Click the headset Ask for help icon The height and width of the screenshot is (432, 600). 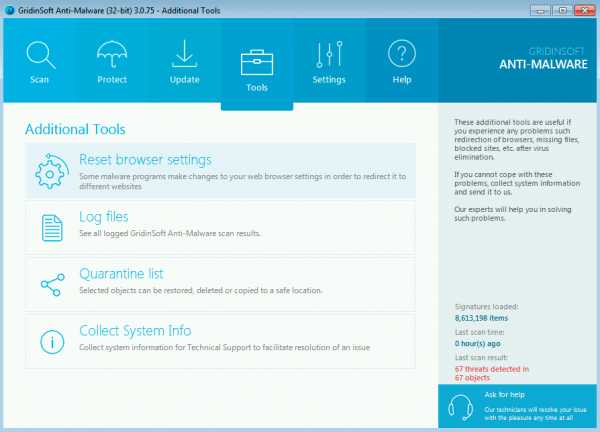pos(460,408)
